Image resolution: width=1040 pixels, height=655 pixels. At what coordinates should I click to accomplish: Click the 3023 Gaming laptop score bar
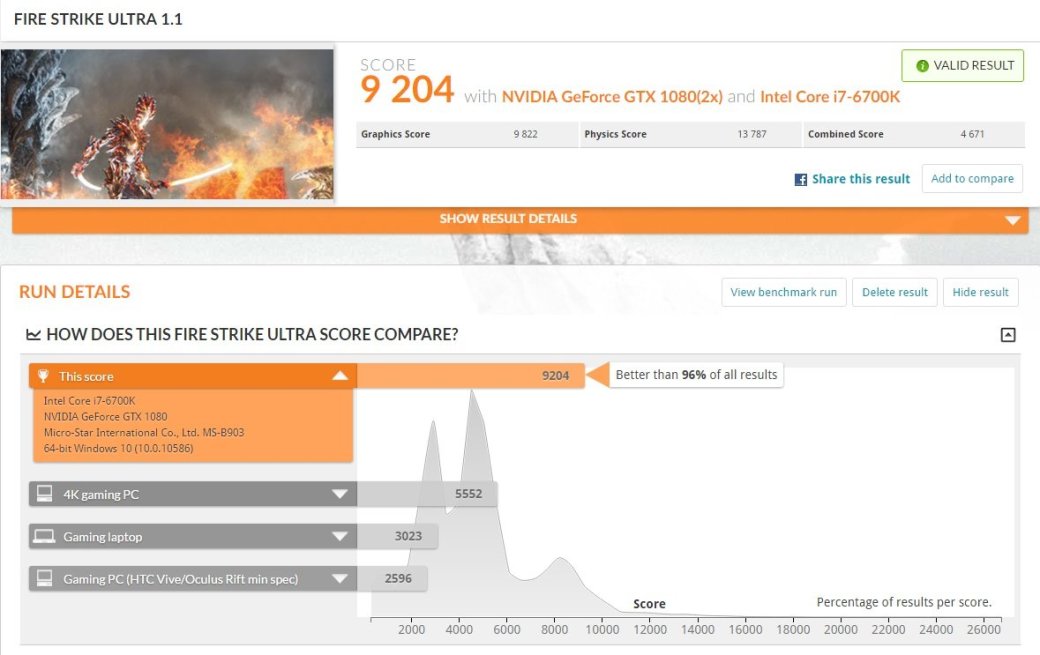[397, 536]
